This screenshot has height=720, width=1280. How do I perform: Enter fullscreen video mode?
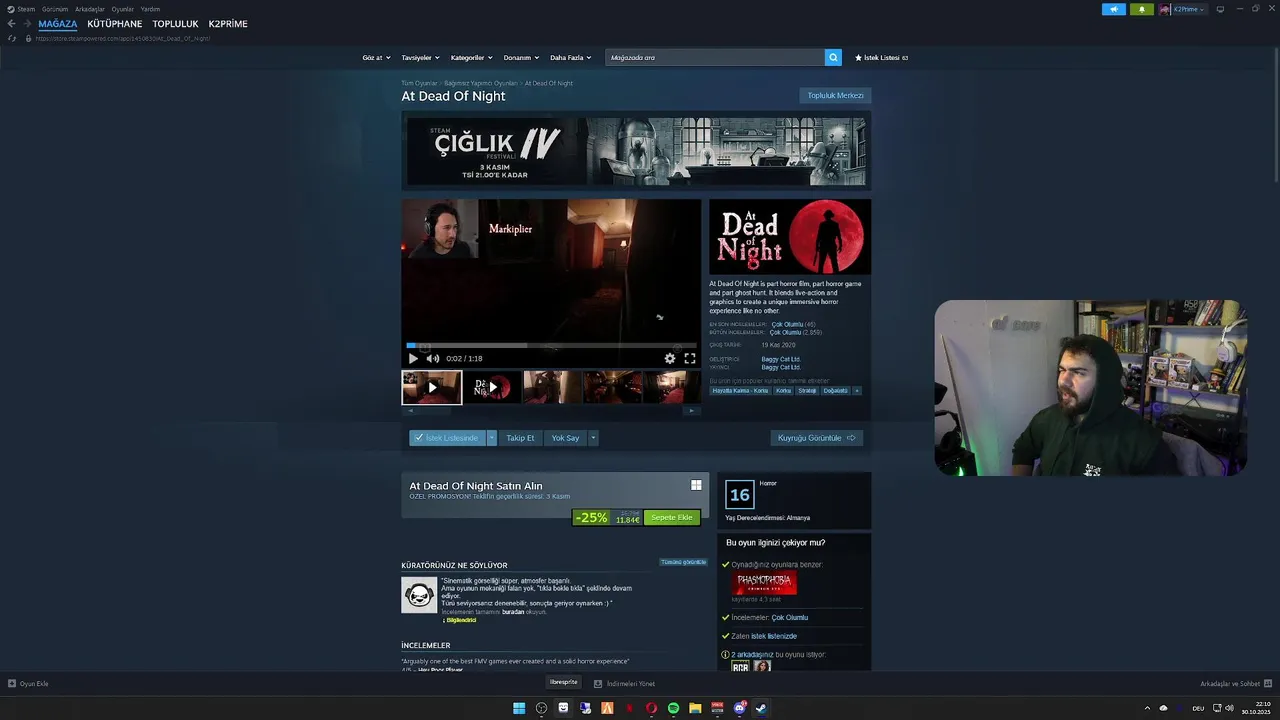pos(690,358)
